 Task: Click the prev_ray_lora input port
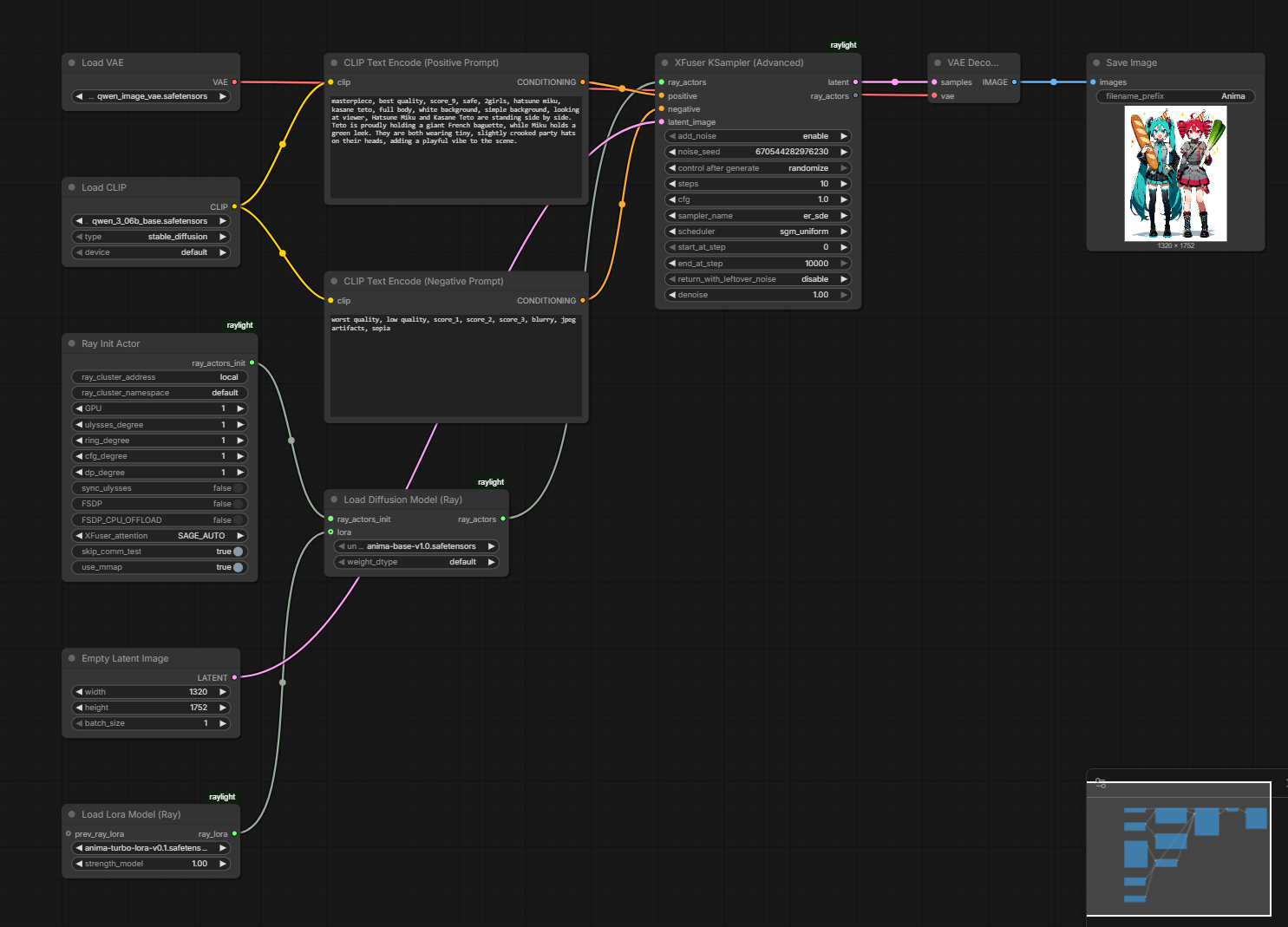coord(69,833)
